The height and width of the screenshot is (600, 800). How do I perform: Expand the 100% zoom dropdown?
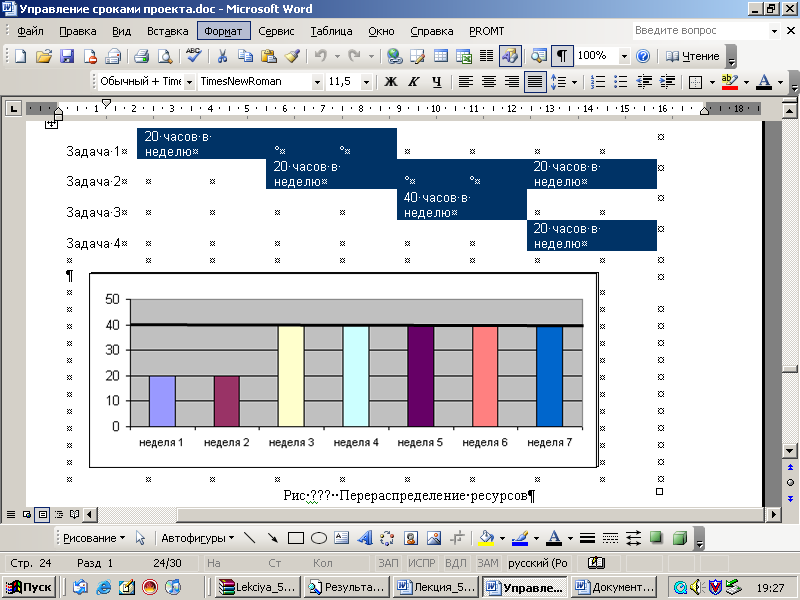tap(624, 56)
